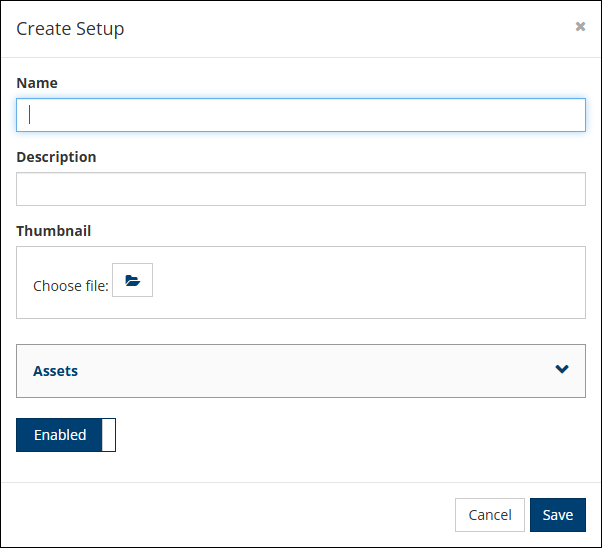Image resolution: width=602 pixels, height=548 pixels.
Task: Click the white handle of Enabled switch
Action: tap(109, 435)
